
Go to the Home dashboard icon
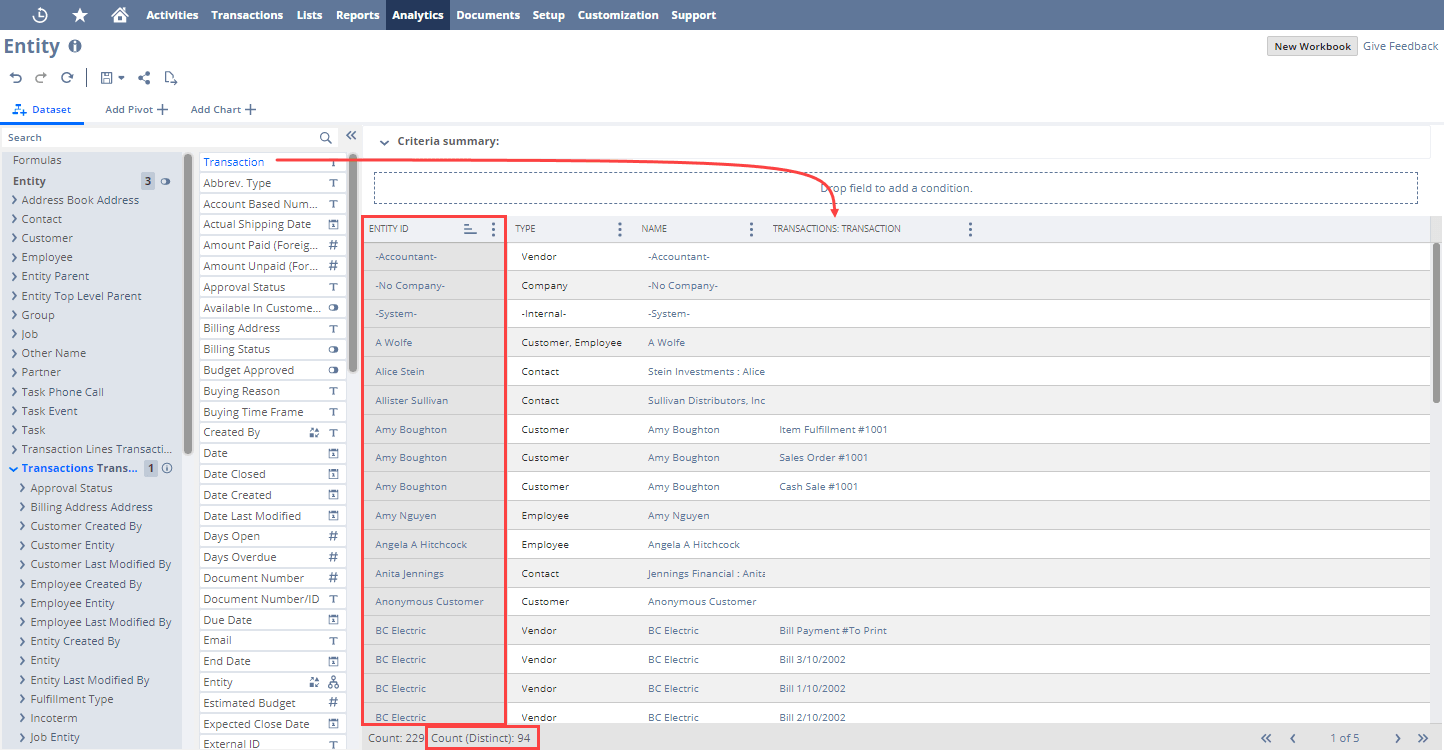point(120,15)
